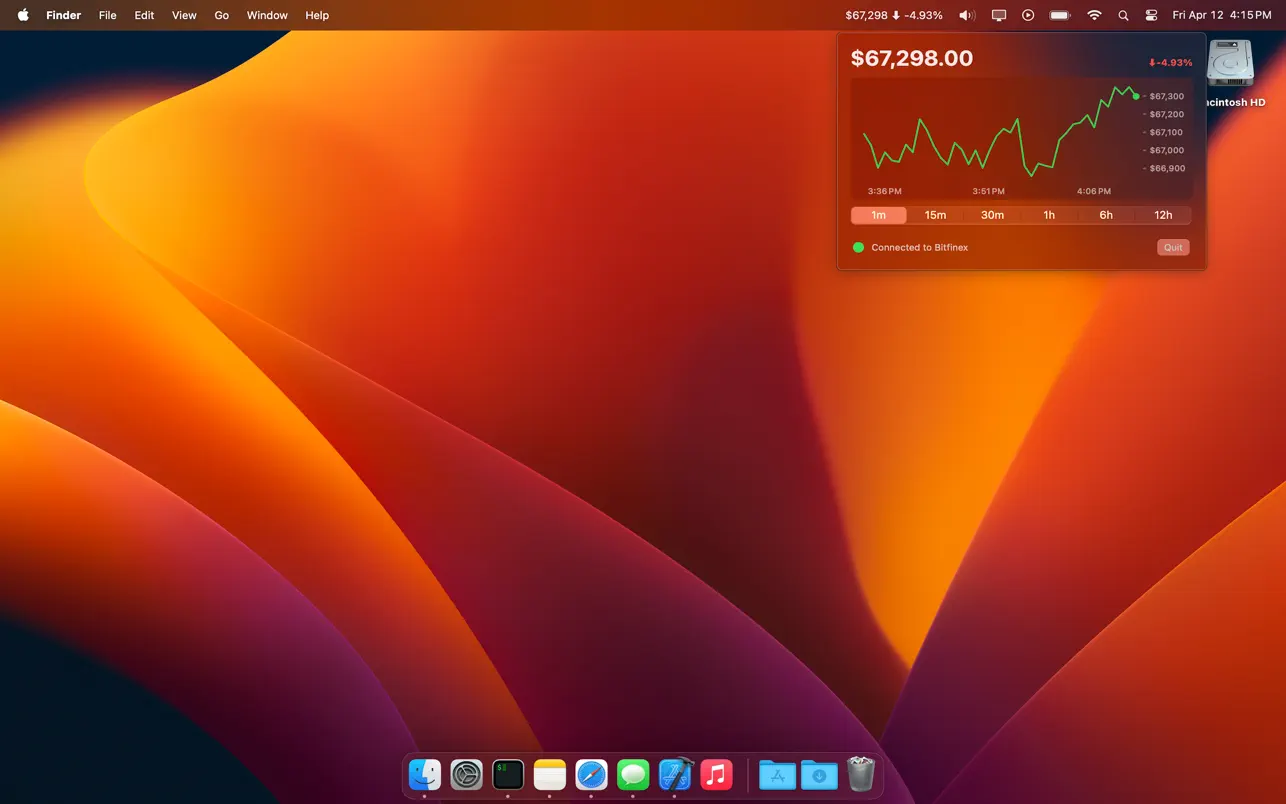Open the Apple menu

pyautogui.click(x=22, y=15)
